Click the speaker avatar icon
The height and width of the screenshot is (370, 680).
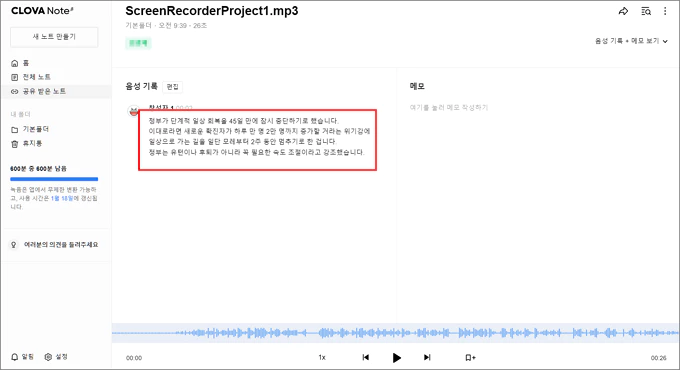pos(134,111)
